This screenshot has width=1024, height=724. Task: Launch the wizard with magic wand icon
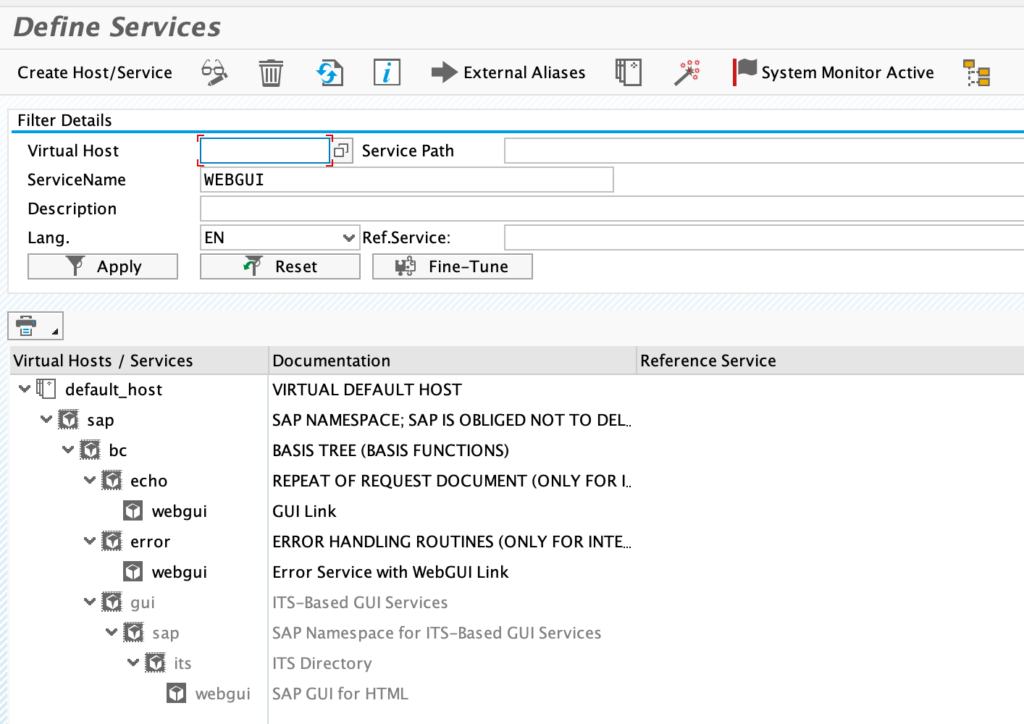tap(687, 72)
